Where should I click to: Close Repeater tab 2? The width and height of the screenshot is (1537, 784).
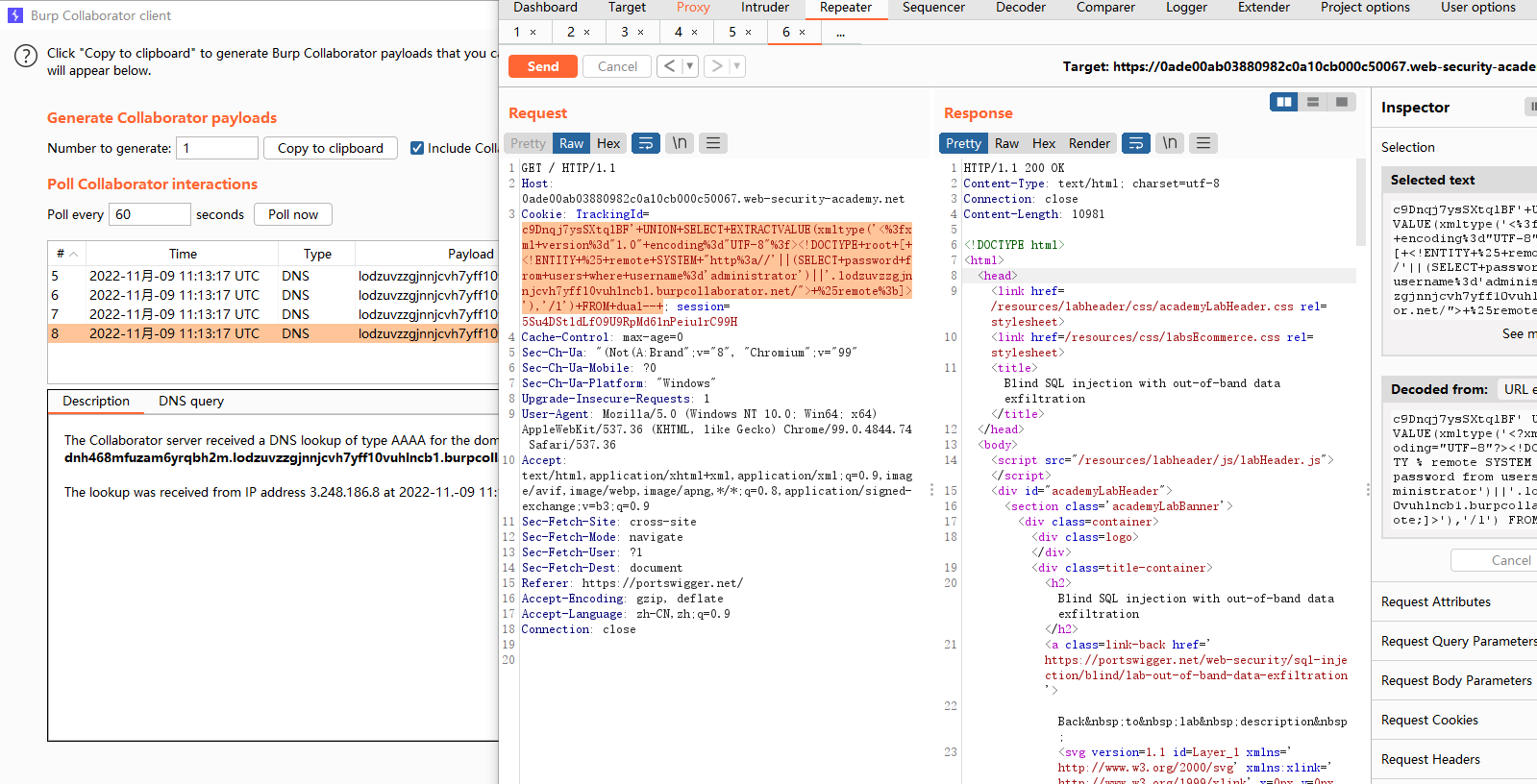[587, 33]
